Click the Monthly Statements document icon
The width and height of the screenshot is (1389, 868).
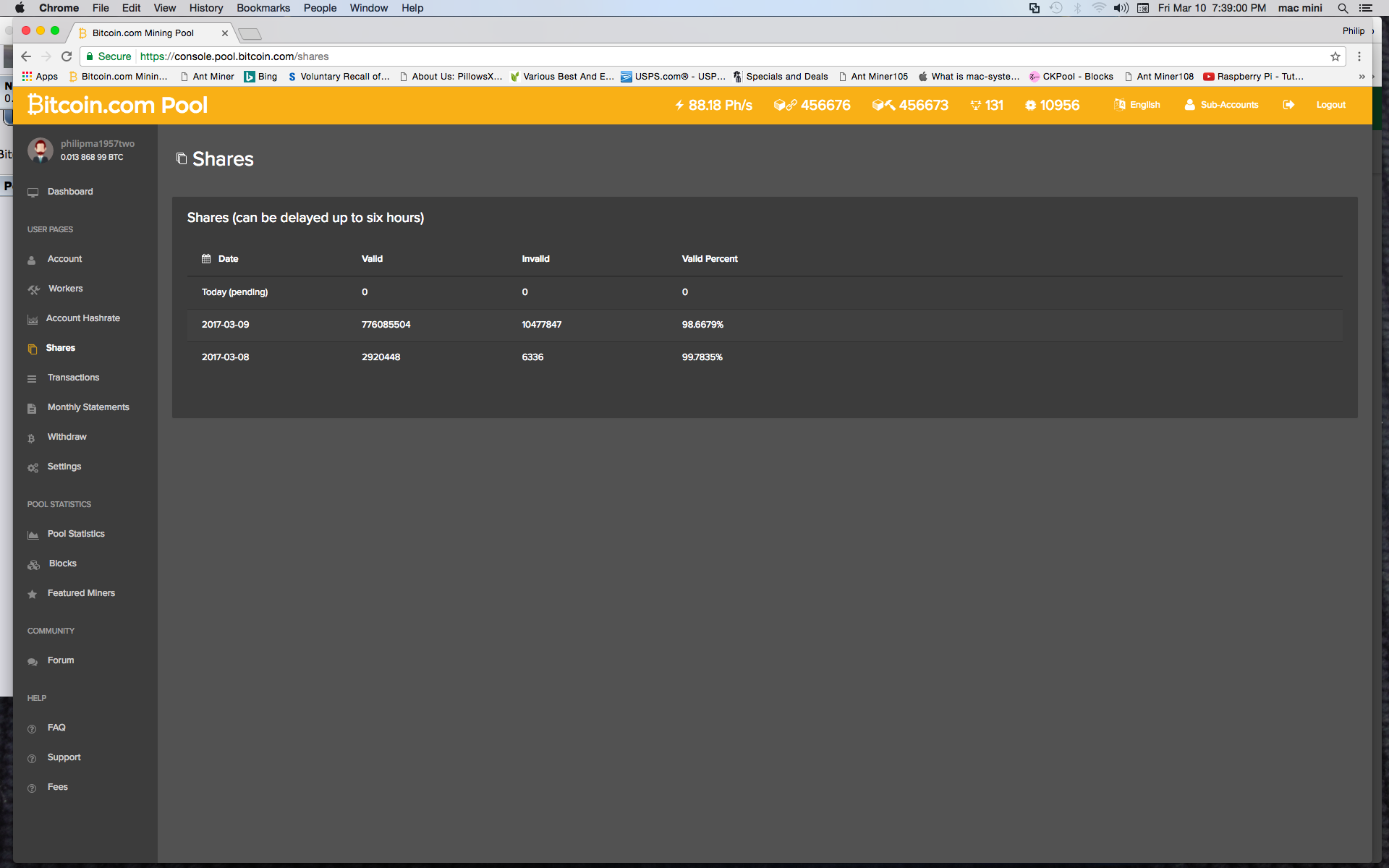click(x=32, y=408)
